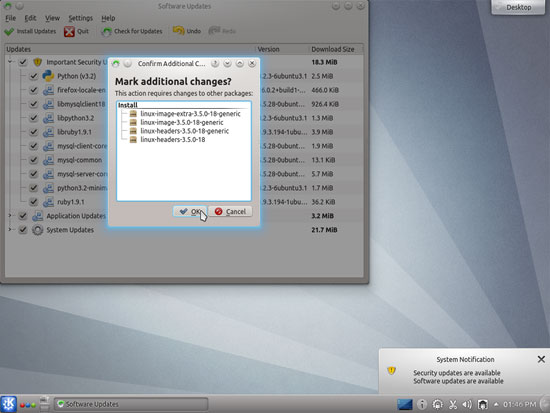Confirm additional changes with OK button
Image resolution: width=550 pixels, height=413 pixels.
coord(190,211)
